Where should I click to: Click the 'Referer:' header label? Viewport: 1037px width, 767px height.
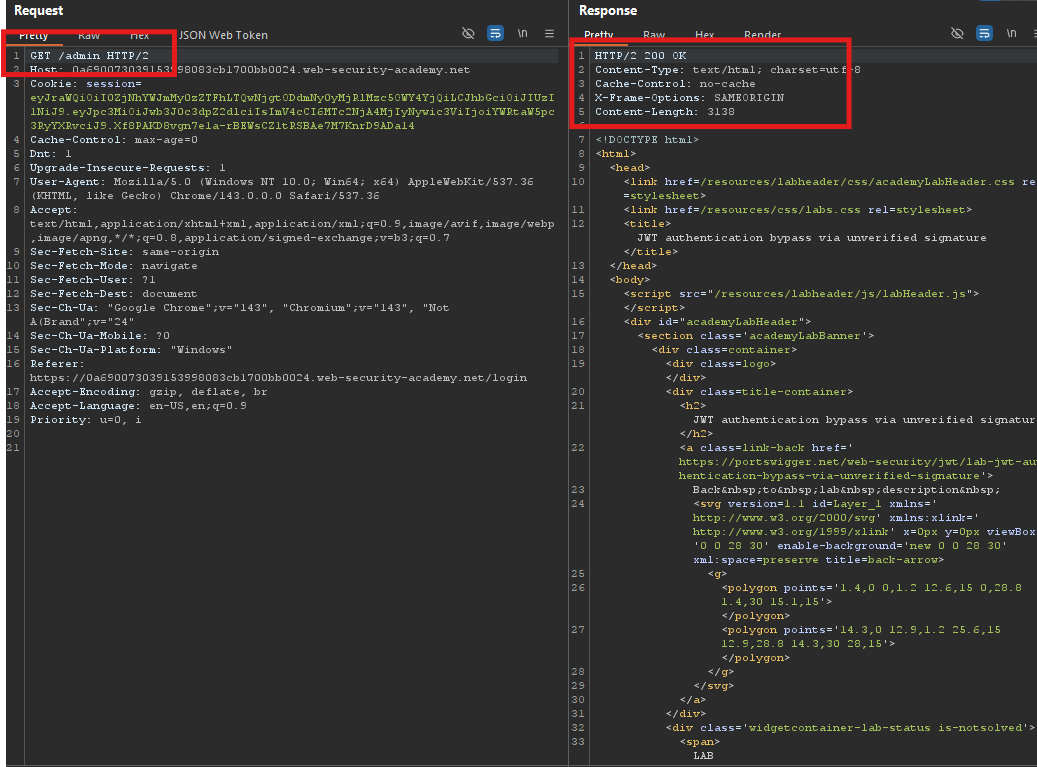[x=57, y=364]
